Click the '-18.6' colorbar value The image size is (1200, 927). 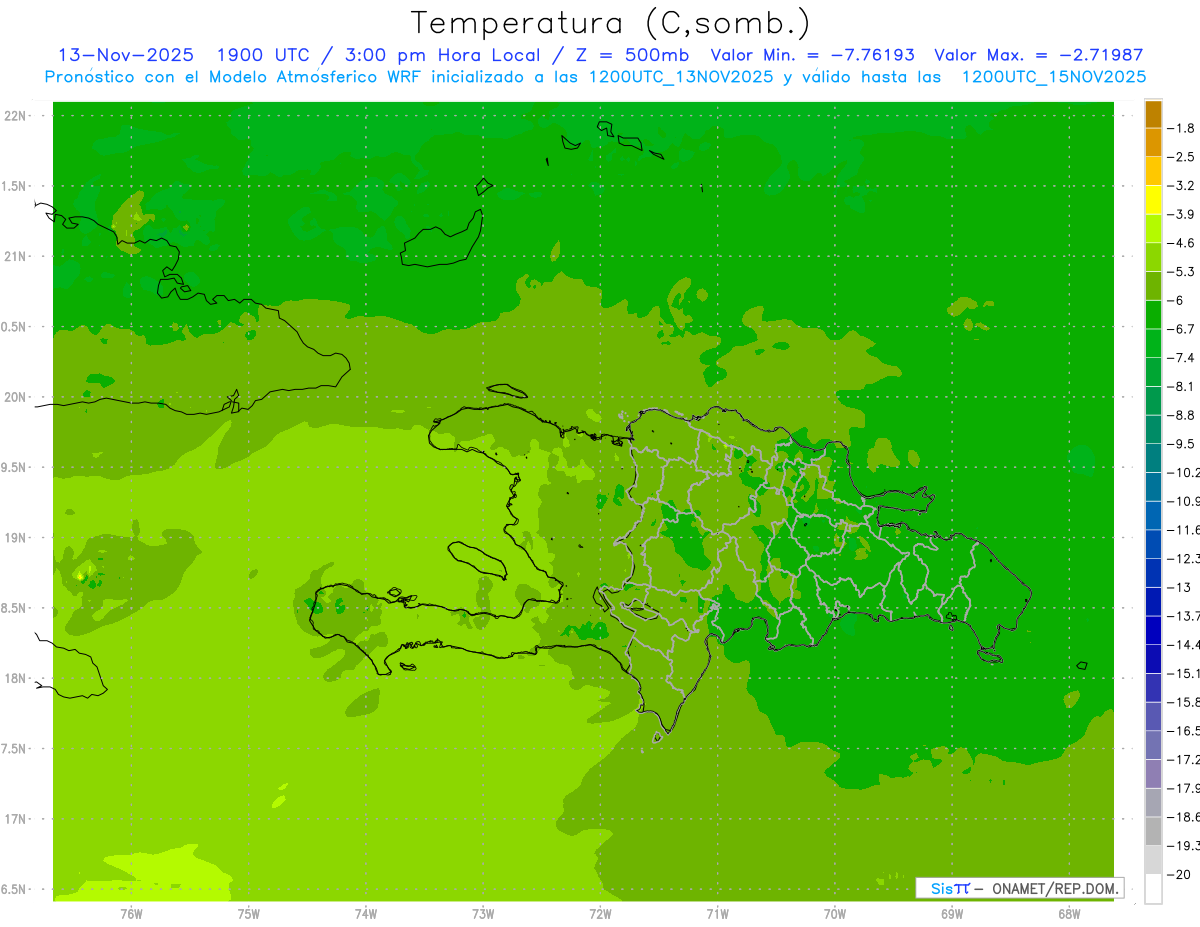coord(1183,817)
